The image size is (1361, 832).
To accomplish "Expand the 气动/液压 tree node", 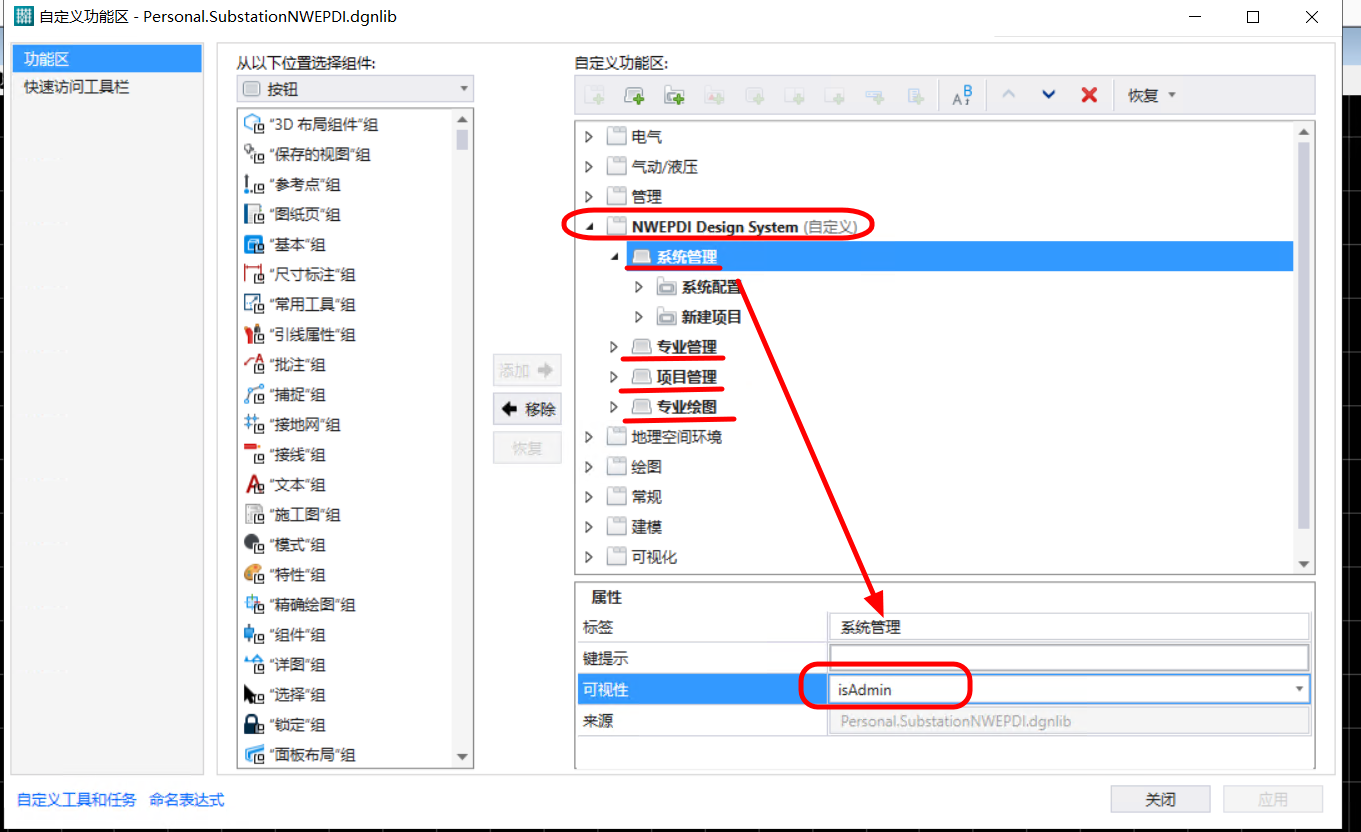I will (589, 167).
